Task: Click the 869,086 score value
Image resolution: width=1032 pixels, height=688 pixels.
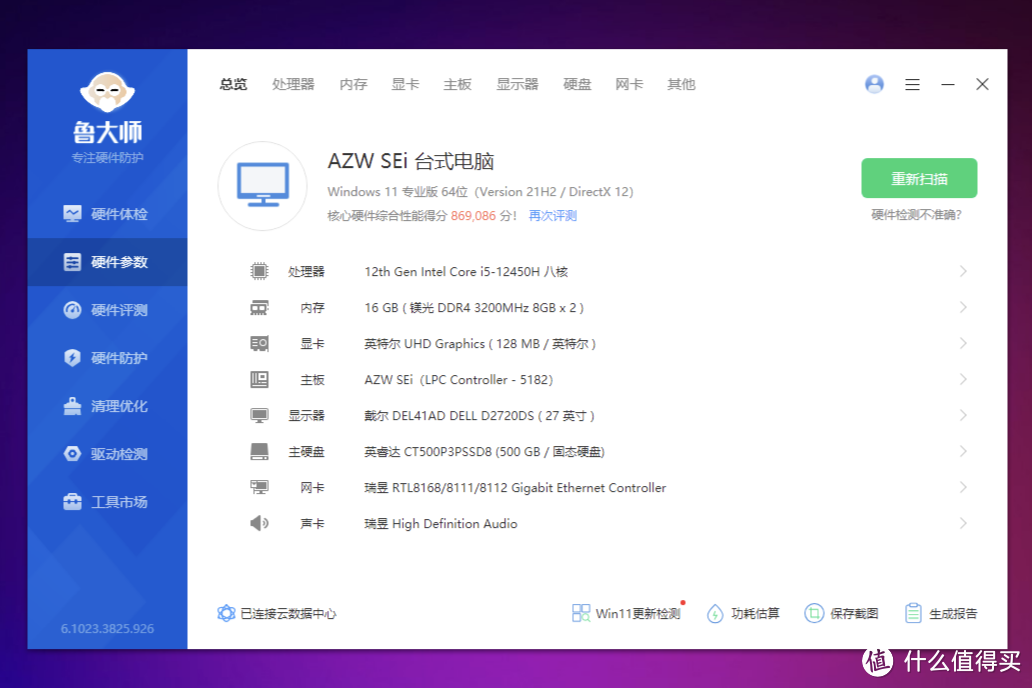Action: (473, 216)
